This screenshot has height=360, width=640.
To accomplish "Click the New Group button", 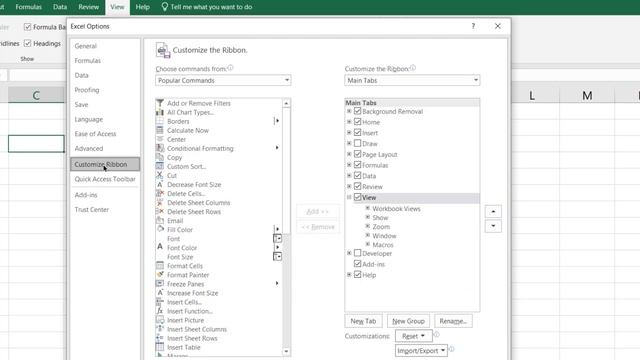I will (408, 321).
